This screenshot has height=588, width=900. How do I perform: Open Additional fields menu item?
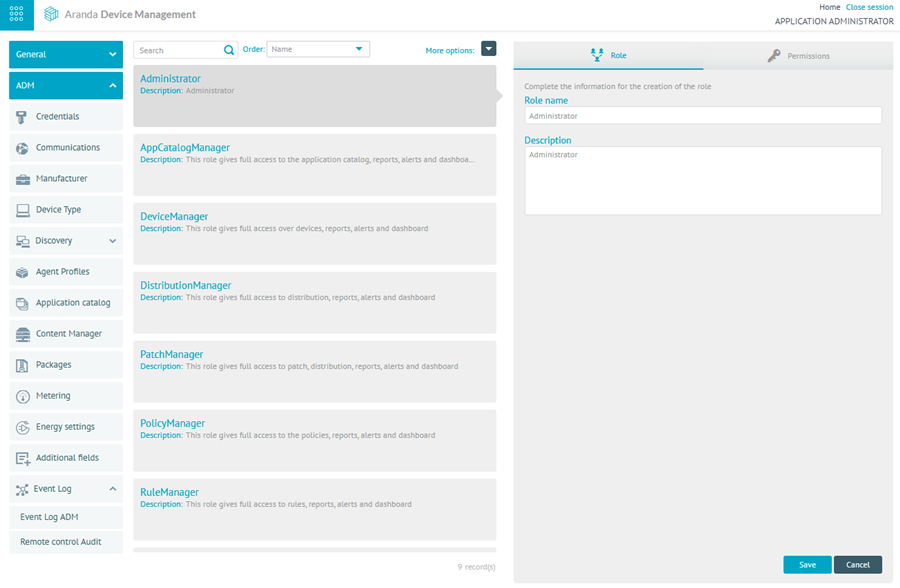[x=66, y=458]
